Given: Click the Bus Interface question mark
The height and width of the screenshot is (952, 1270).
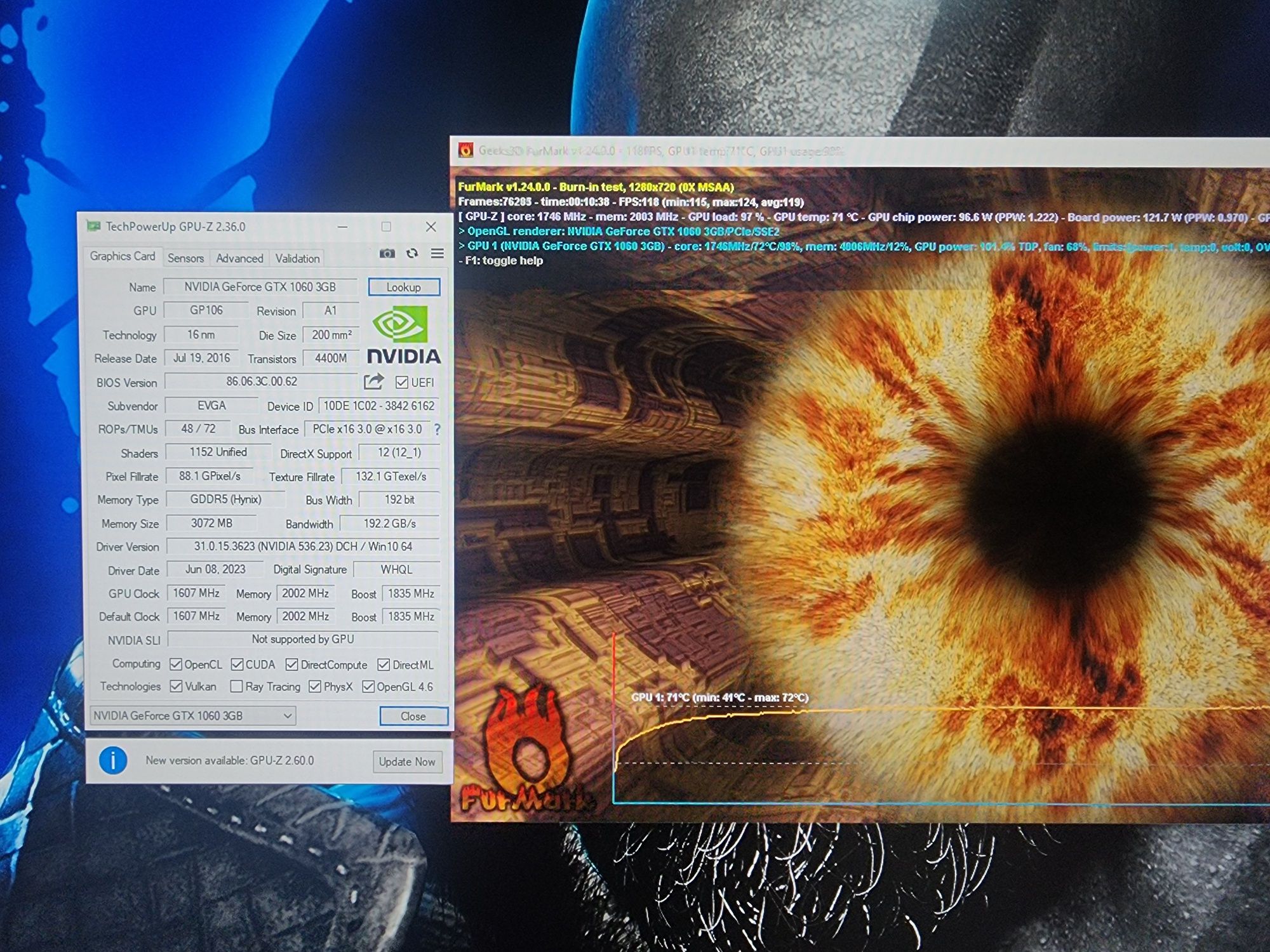Looking at the screenshot, I should (438, 430).
